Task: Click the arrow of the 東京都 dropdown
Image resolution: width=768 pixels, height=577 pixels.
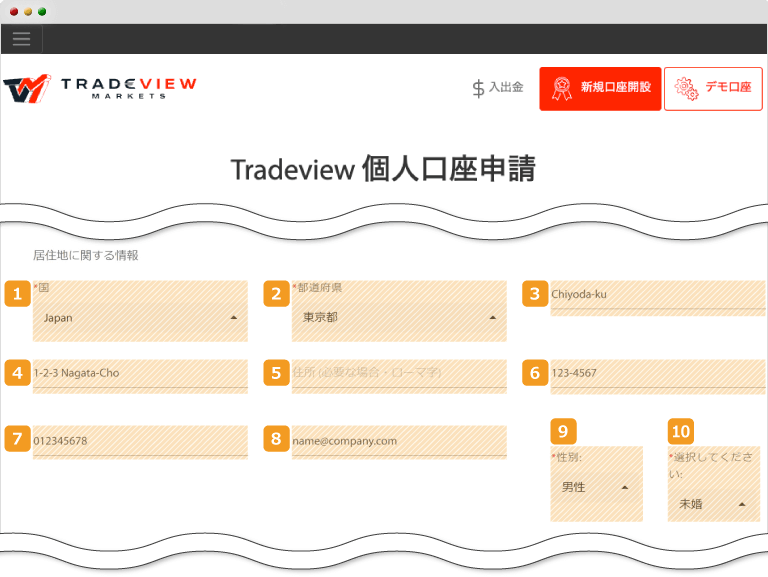Action: click(x=493, y=318)
